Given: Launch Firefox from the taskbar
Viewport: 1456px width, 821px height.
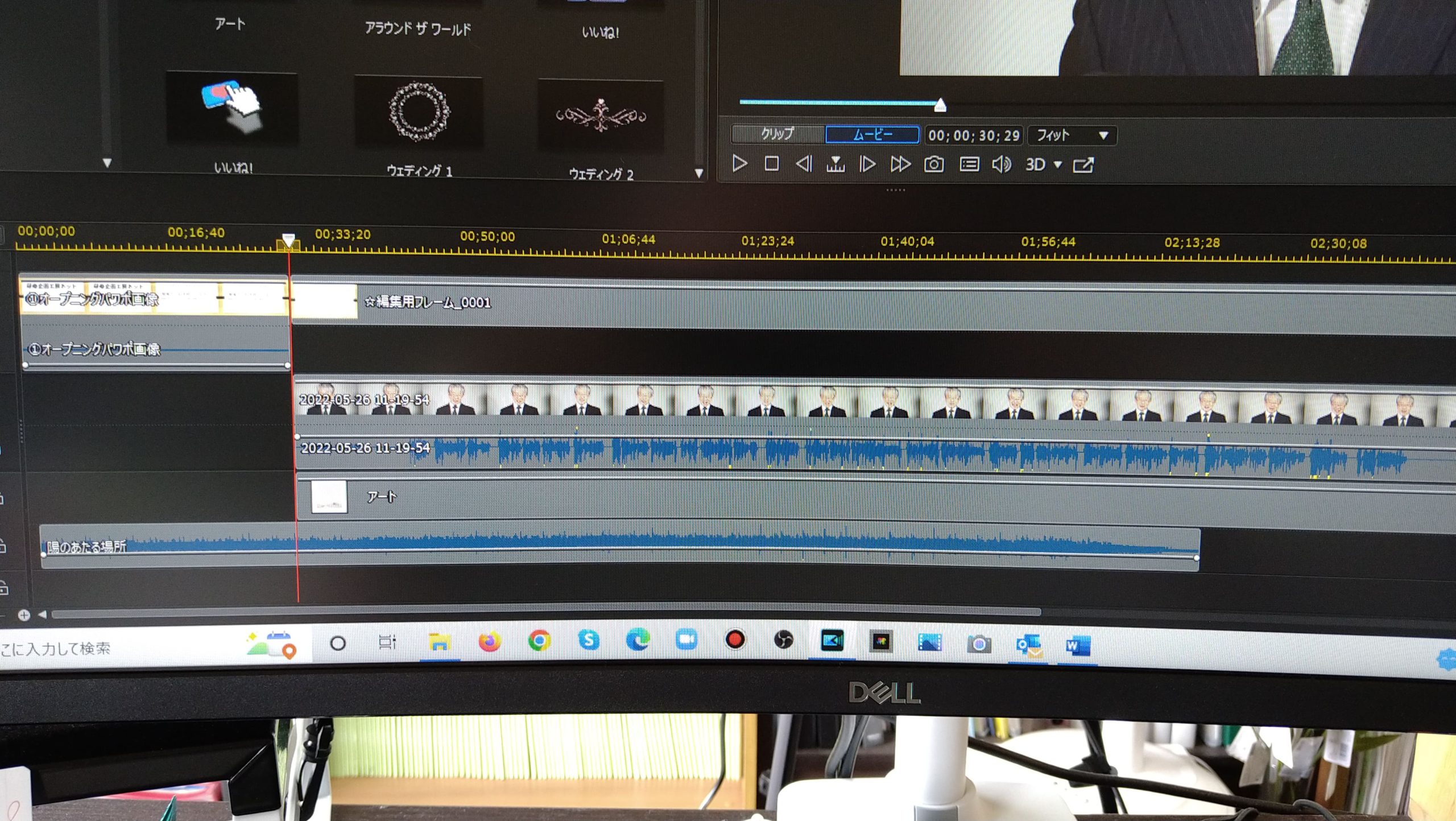Looking at the screenshot, I should tap(489, 642).
